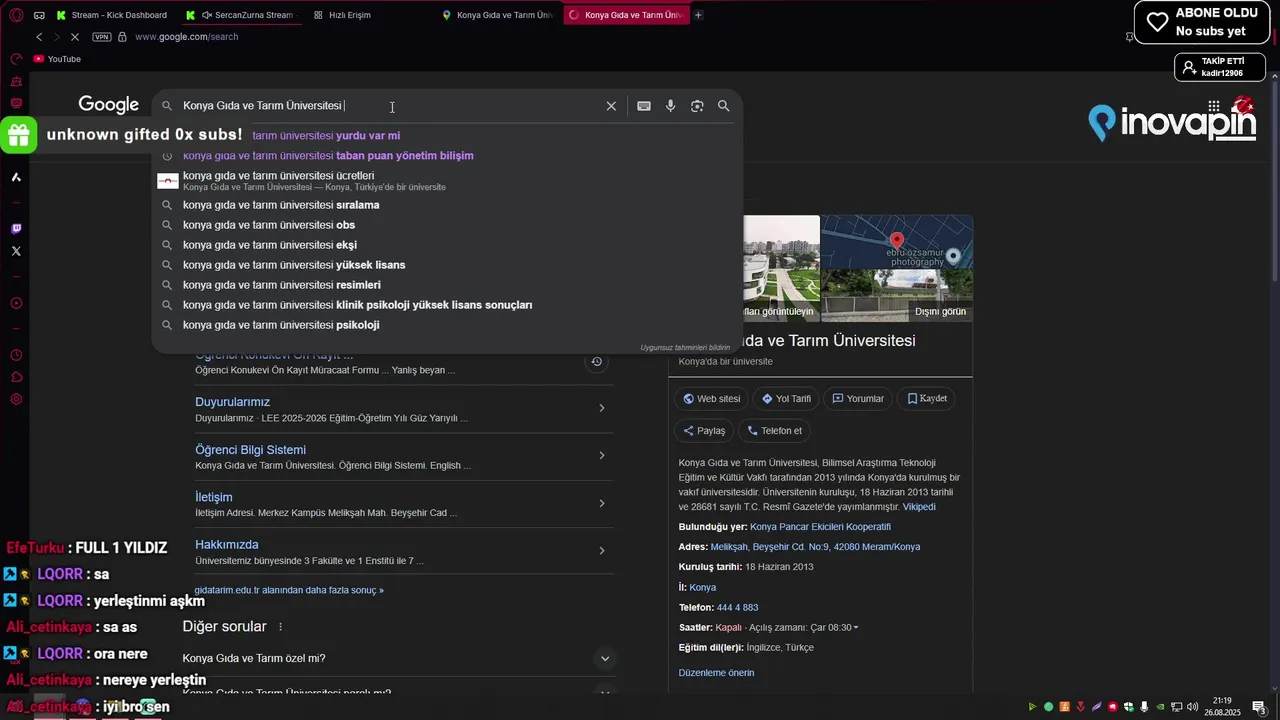The image size is (1280, 720).
Task: Click the Yol Tarifi directions button
Action: point(785,398)
